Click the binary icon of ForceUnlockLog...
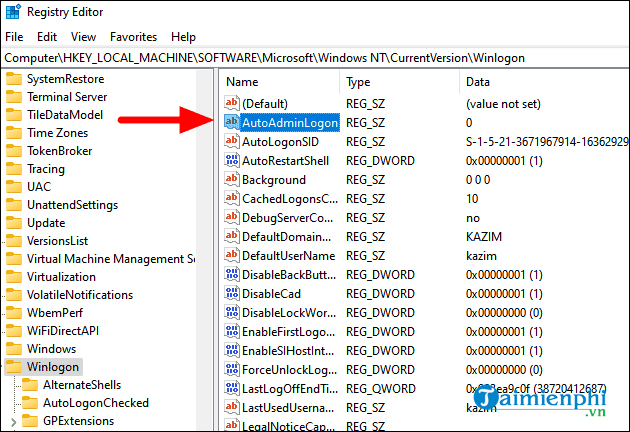 click(x=232, y=370)
